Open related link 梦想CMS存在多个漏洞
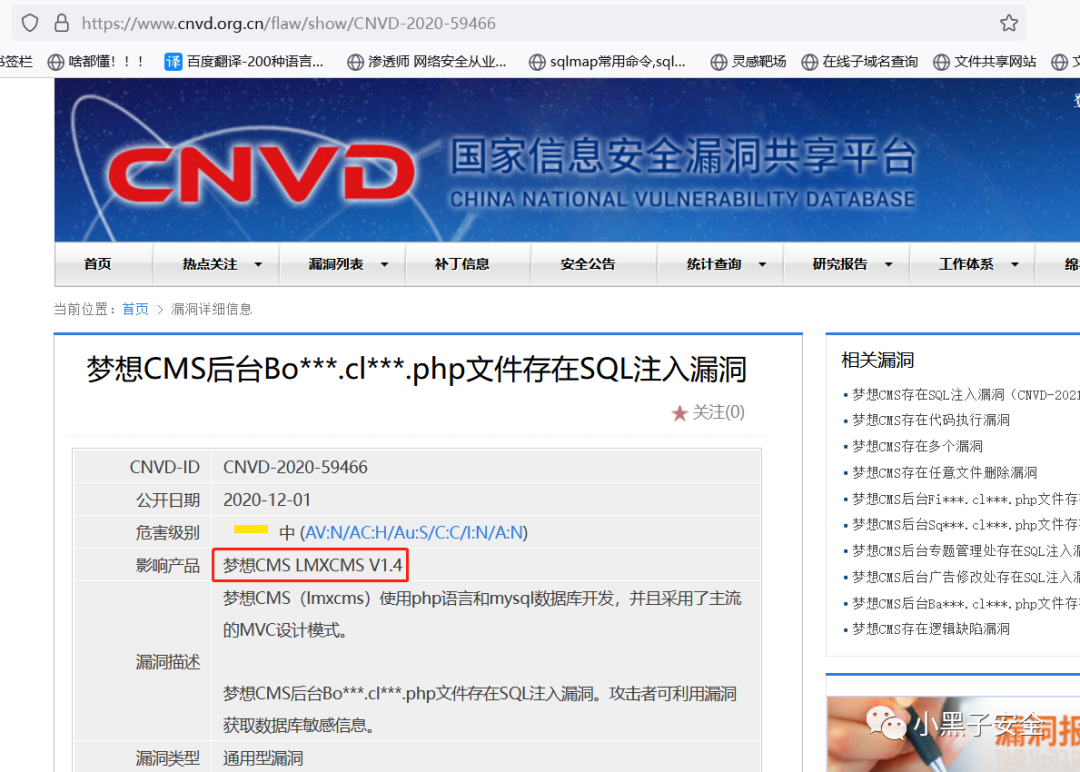This screenshot has width=1080, height=772. 917,446
